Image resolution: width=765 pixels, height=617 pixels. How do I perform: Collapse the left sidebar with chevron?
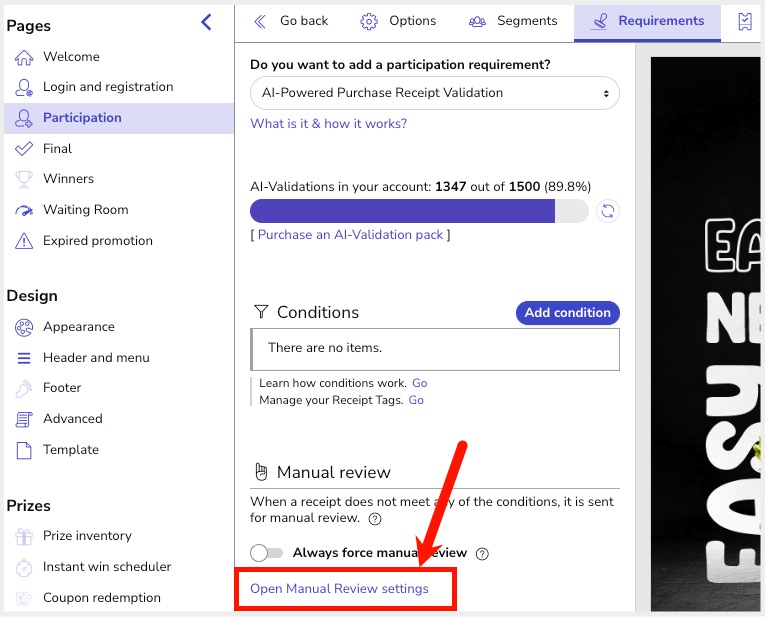tap(206, 22)
